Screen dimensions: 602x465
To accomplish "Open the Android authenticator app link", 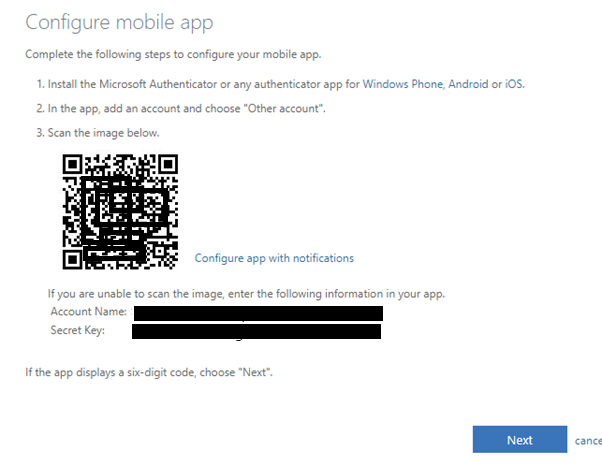I will (x=468, y=84).
